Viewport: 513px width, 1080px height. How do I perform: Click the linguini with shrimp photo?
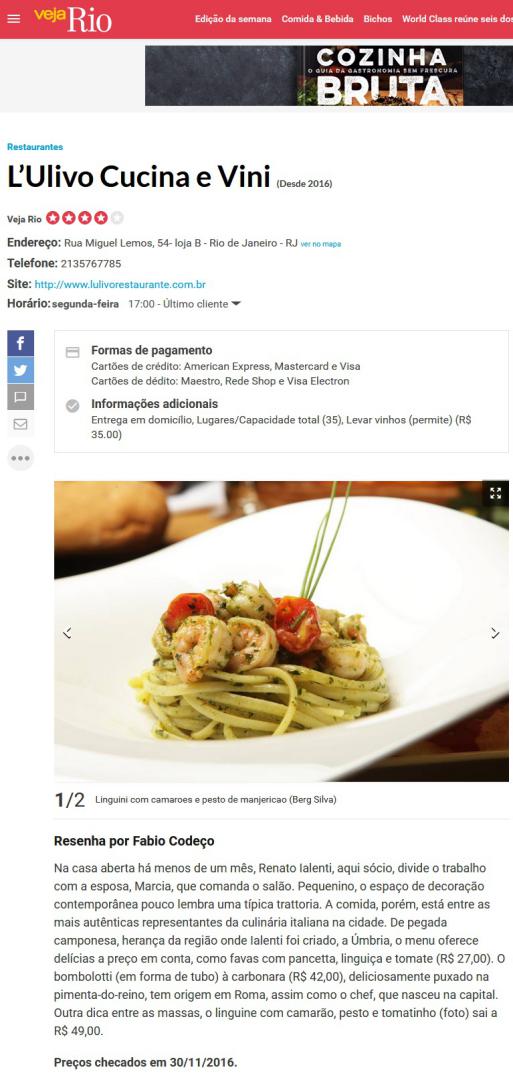[281, 631]
